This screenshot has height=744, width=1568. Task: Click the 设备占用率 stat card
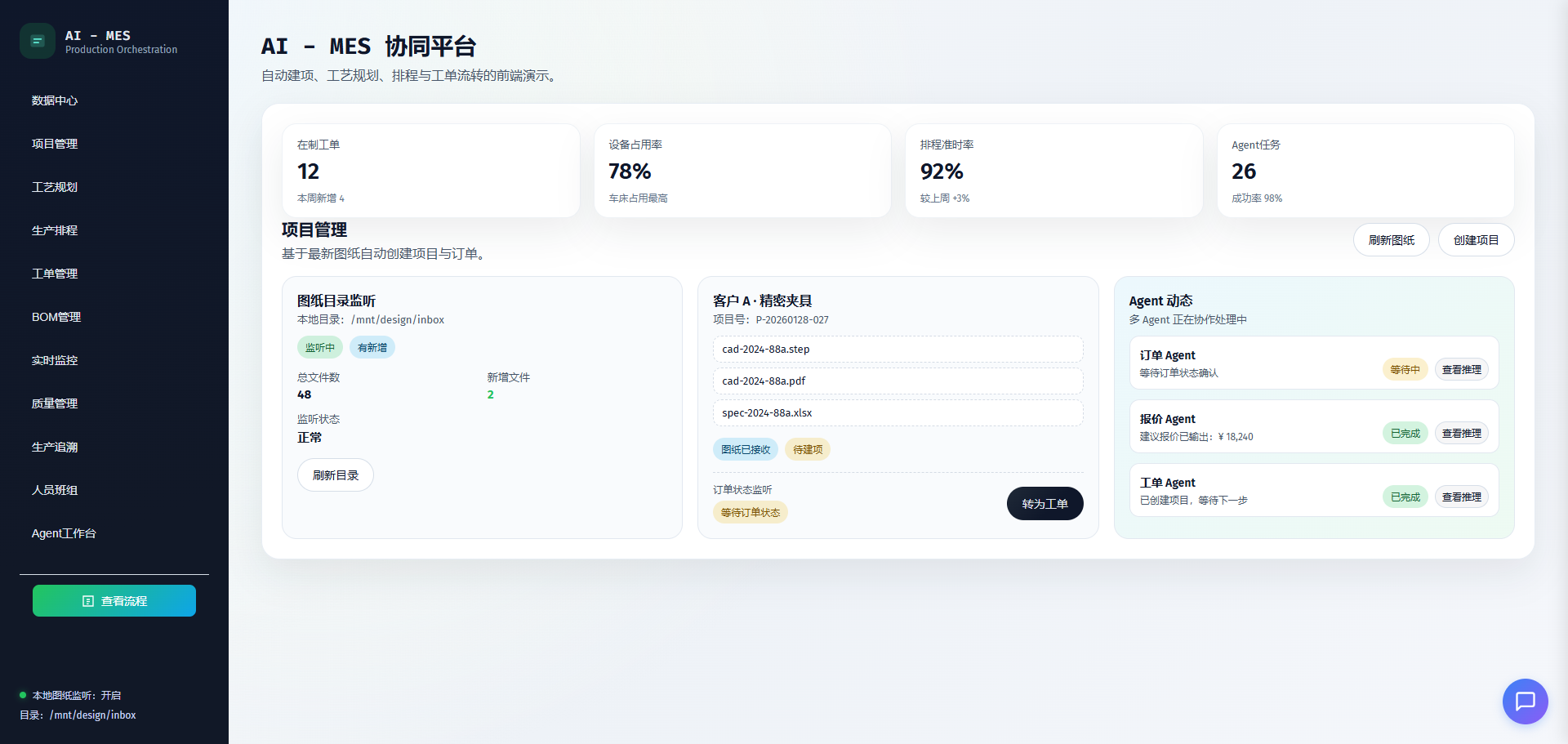tap(742, 171)
